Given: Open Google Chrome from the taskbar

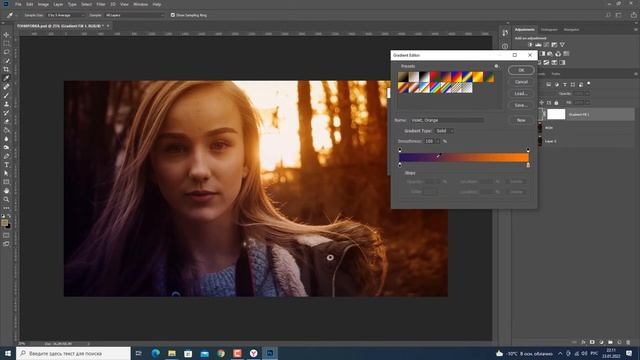Looking at the screenshot, I should click(x=221, y=353).
